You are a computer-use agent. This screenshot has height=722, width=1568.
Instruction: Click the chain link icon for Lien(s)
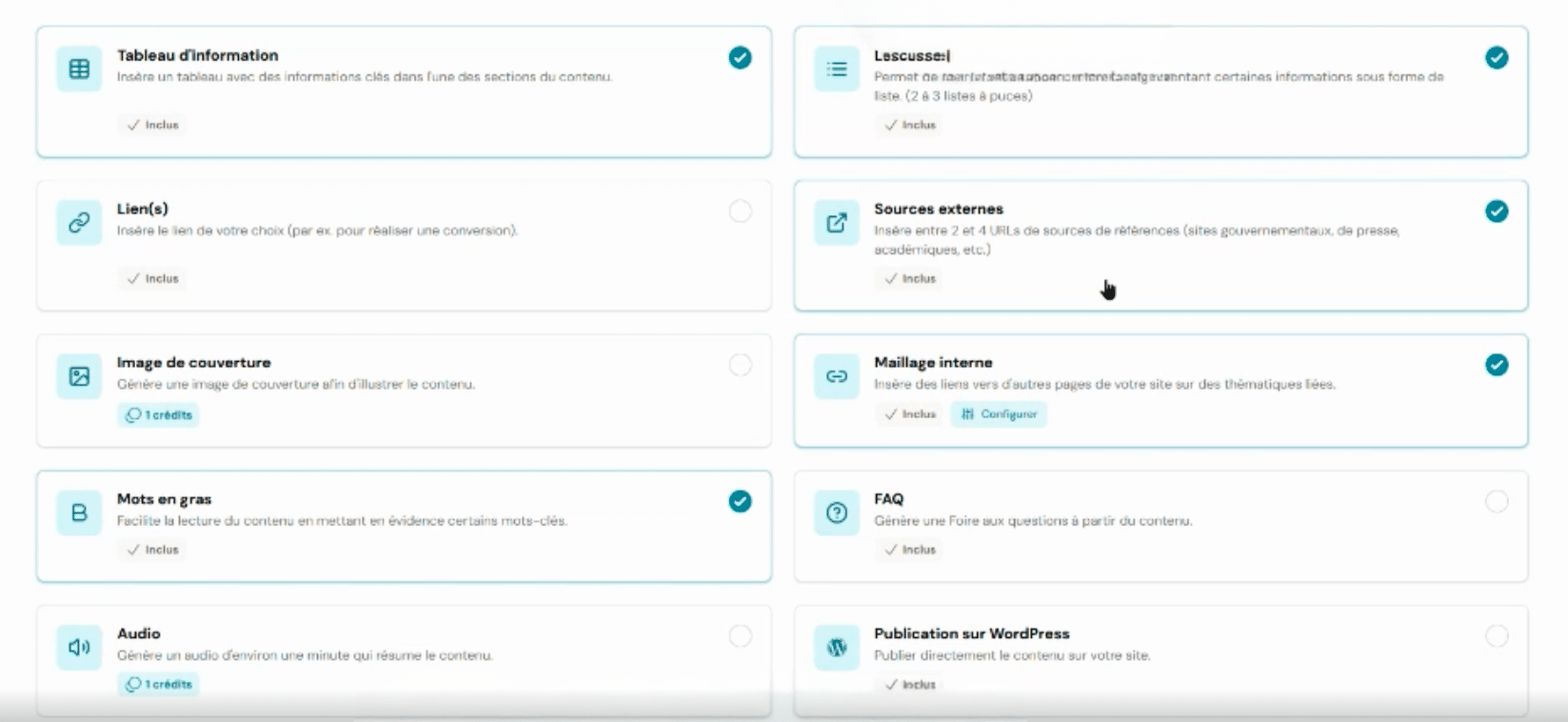point(79,223)
